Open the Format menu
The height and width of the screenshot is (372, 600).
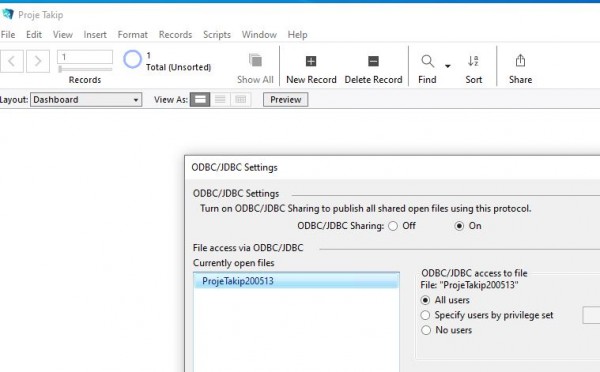tap(132, 34)
